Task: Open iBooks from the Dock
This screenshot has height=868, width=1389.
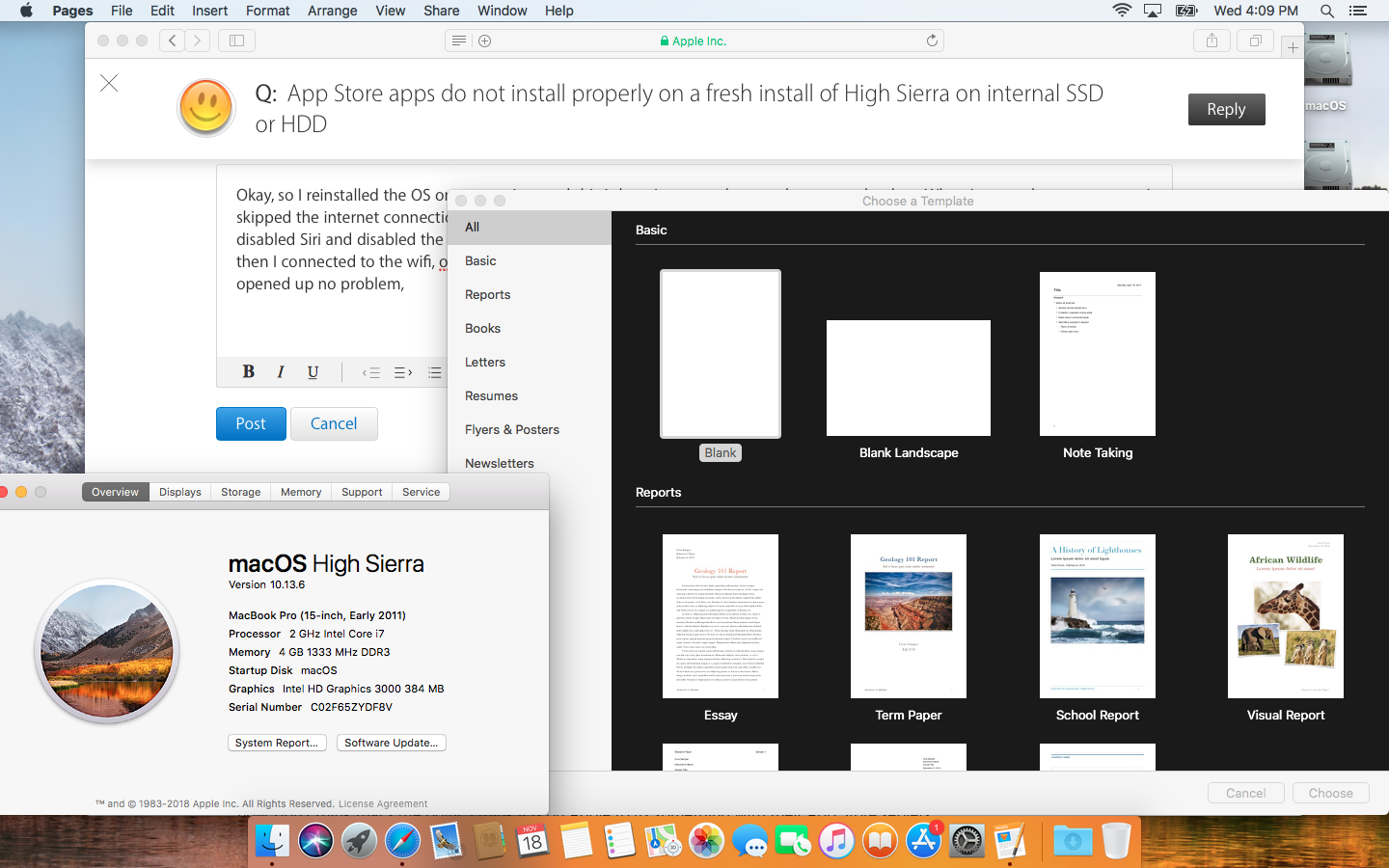Action: pyautogui.click(x=880, y=841)
